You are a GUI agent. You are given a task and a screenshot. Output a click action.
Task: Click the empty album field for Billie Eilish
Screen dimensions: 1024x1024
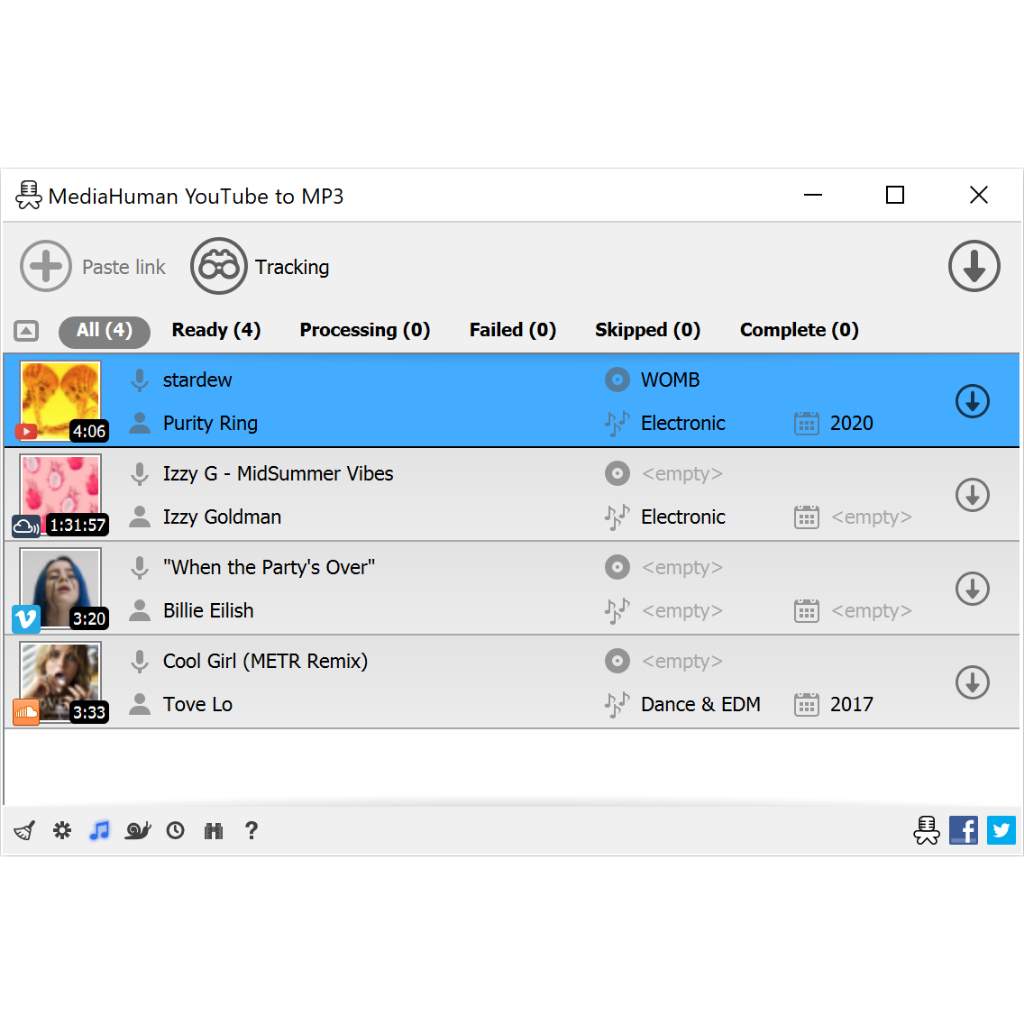coord(682,568)
